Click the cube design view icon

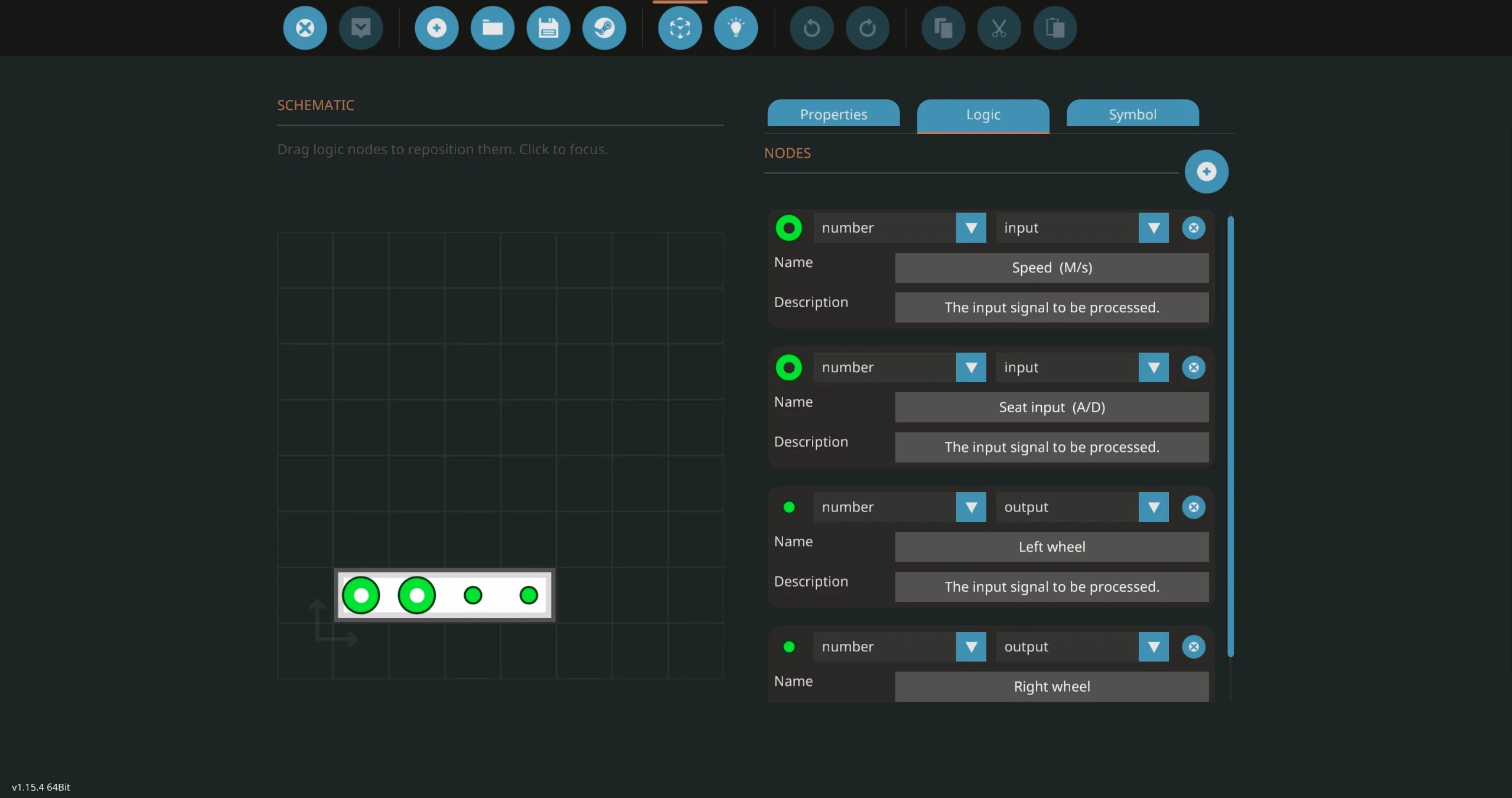pos(680,28)
